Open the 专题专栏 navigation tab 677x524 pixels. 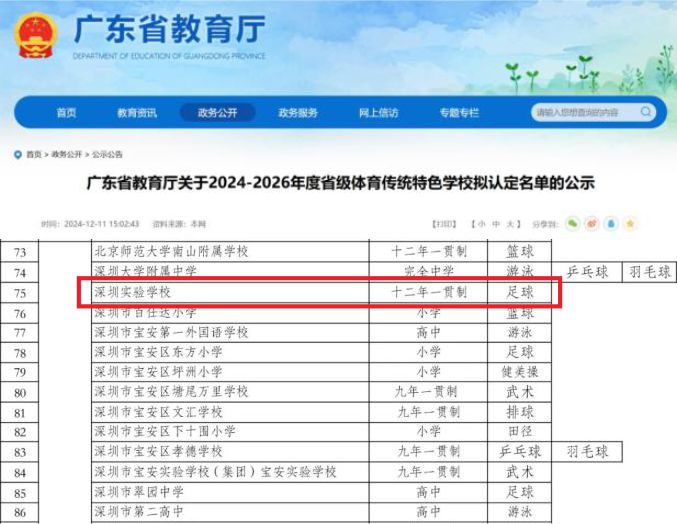point(459,113)
